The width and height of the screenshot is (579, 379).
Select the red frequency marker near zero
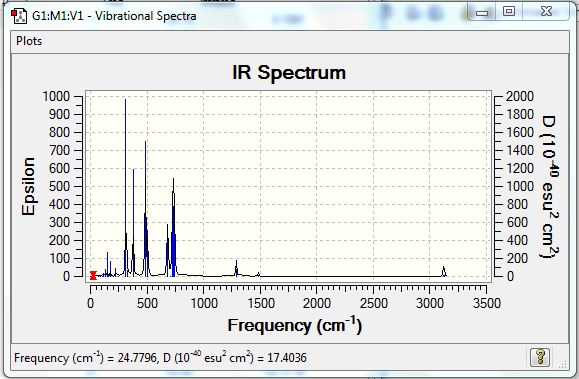tap(93, 275)
